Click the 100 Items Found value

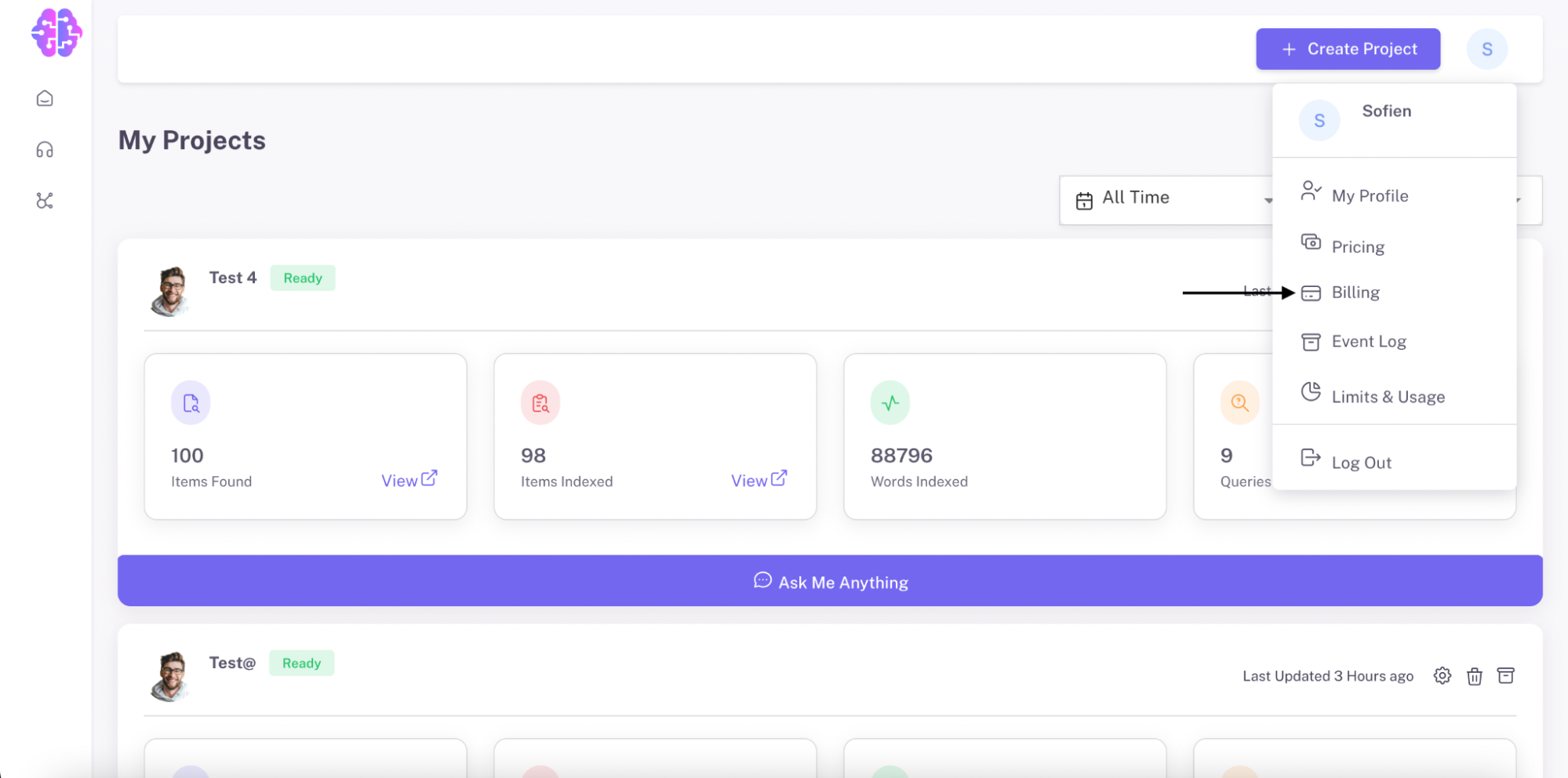tap(187, 456)
